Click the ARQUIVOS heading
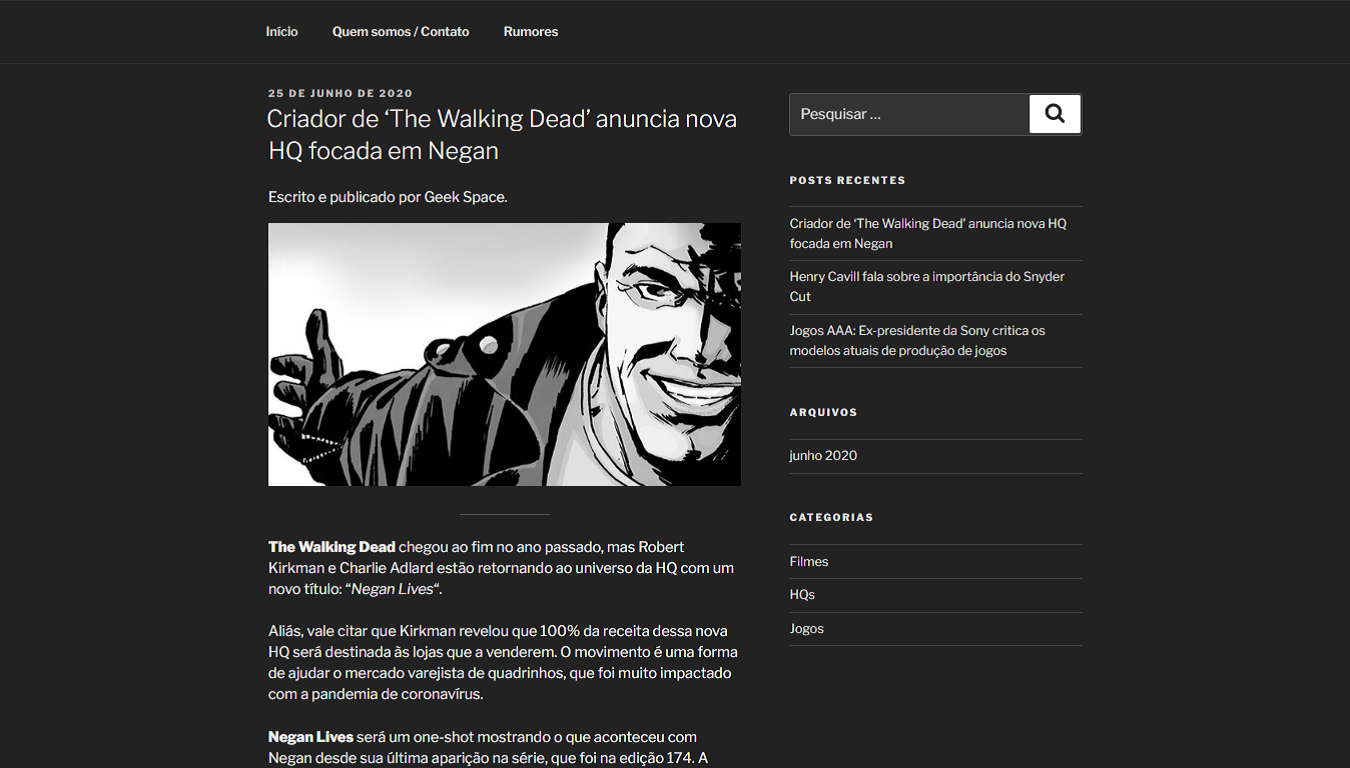 point(823,412)
